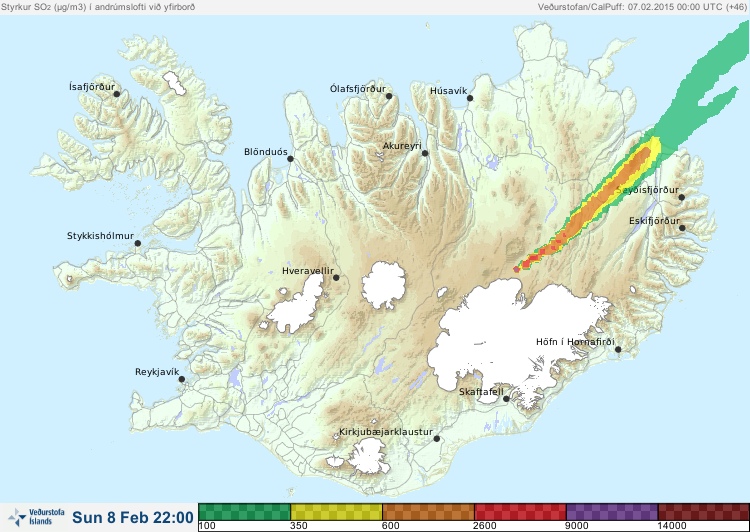Click the Seyðisfjörður label
750x532 pixels.
[x=648, y=190]
